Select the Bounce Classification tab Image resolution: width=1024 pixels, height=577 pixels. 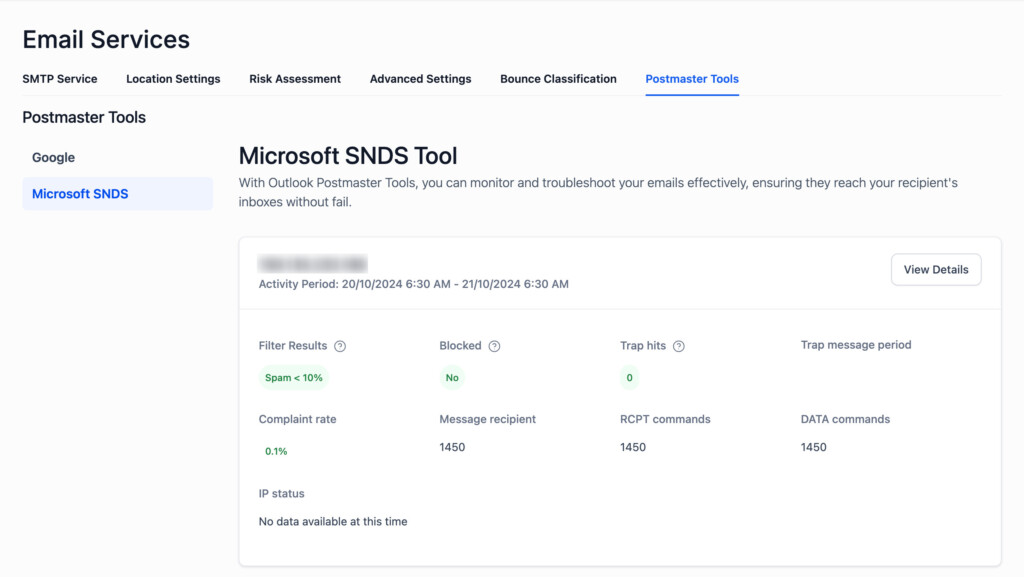558,79
